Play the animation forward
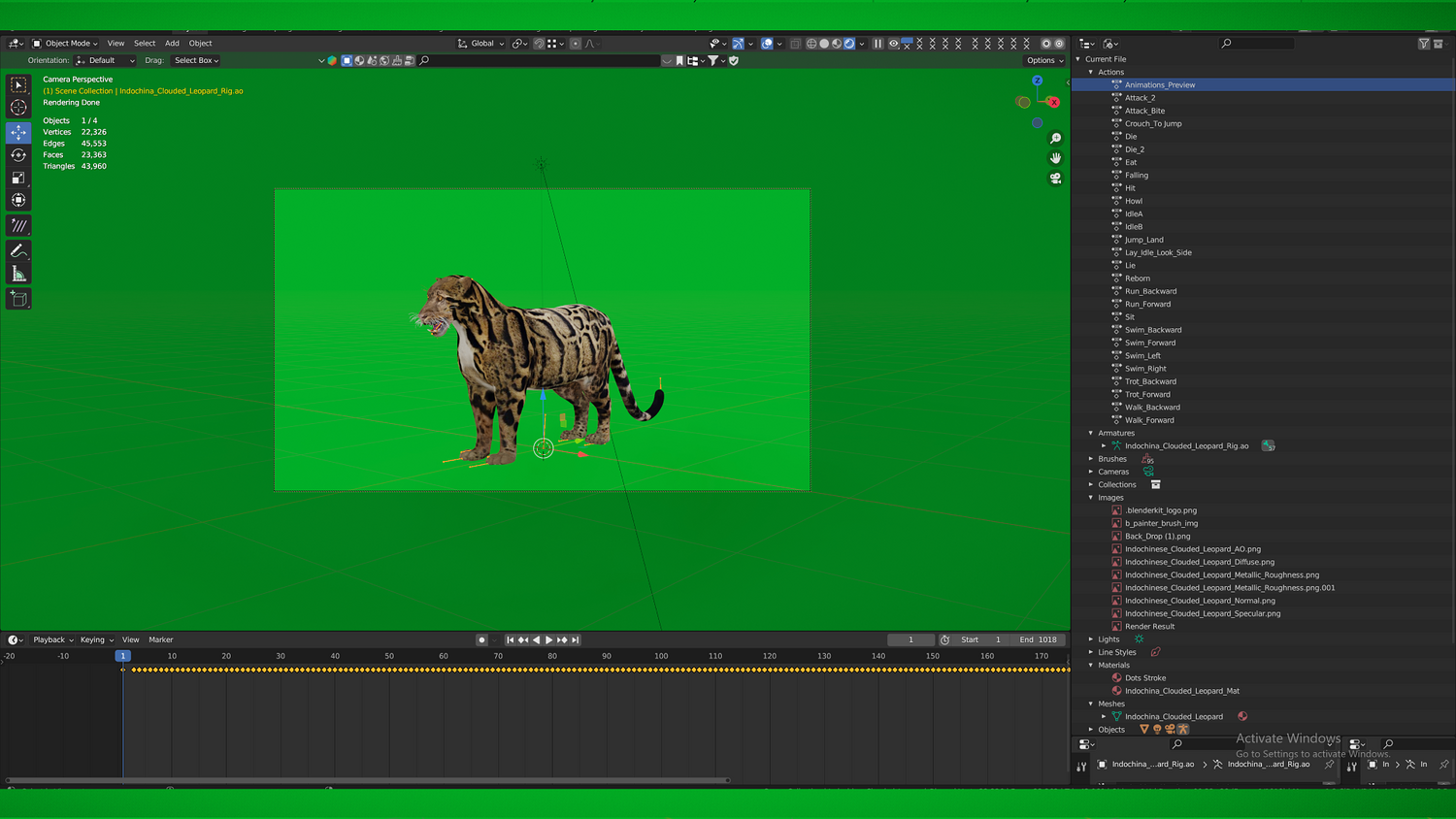The image size is (1456, 819). [549, 640]
